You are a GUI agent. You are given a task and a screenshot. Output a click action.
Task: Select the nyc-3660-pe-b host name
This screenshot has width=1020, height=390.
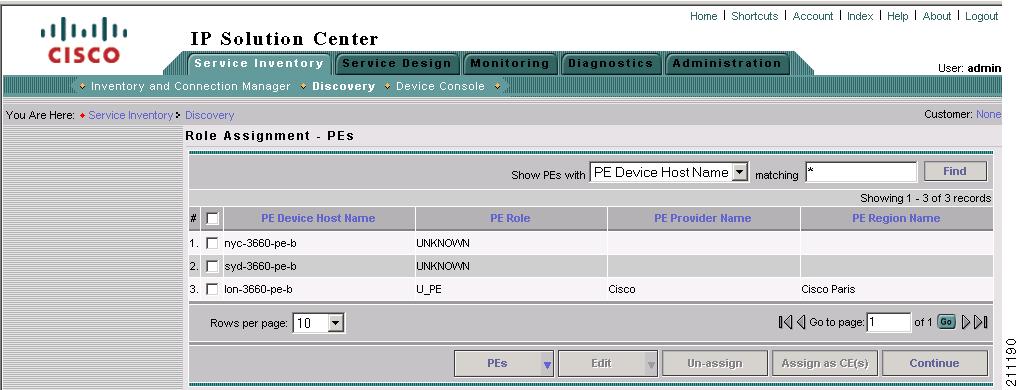(260, 243)
